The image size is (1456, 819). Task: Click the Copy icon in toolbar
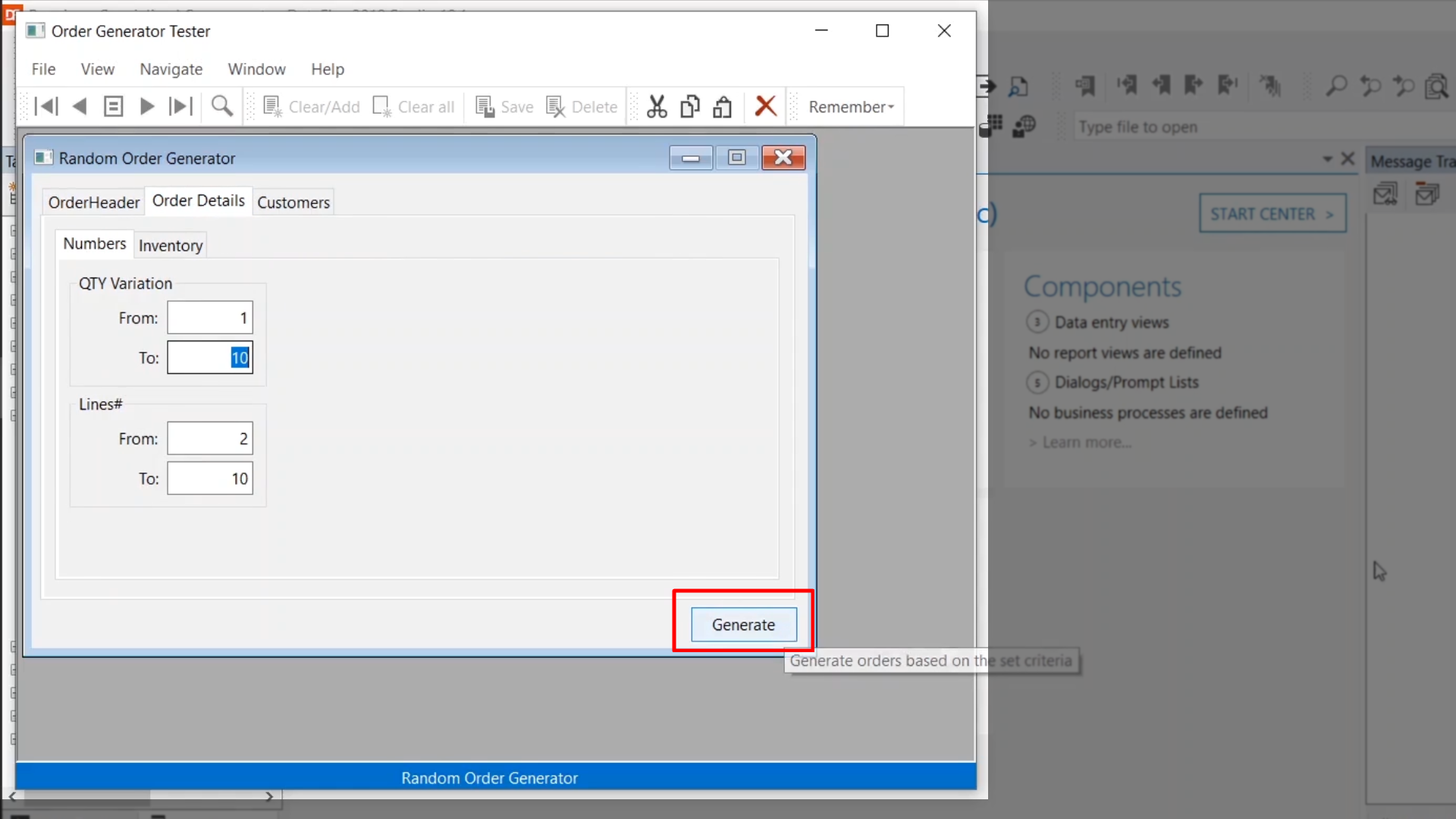(x=689, y=106)
